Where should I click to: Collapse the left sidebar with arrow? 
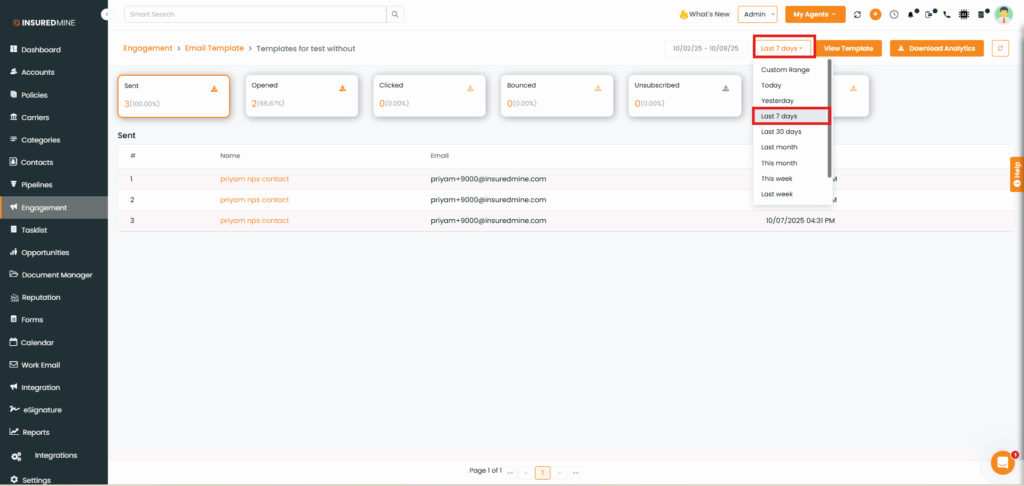[107, 14]
